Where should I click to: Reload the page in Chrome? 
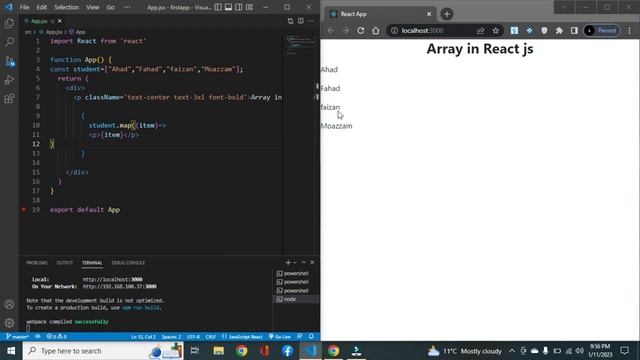click(361, 31)
